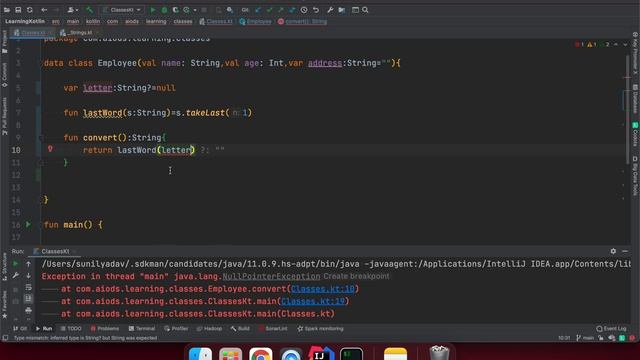Screen dimensions: 640x360
Task: Click the Reload from disk icon
Action: [x=30, y=10]
